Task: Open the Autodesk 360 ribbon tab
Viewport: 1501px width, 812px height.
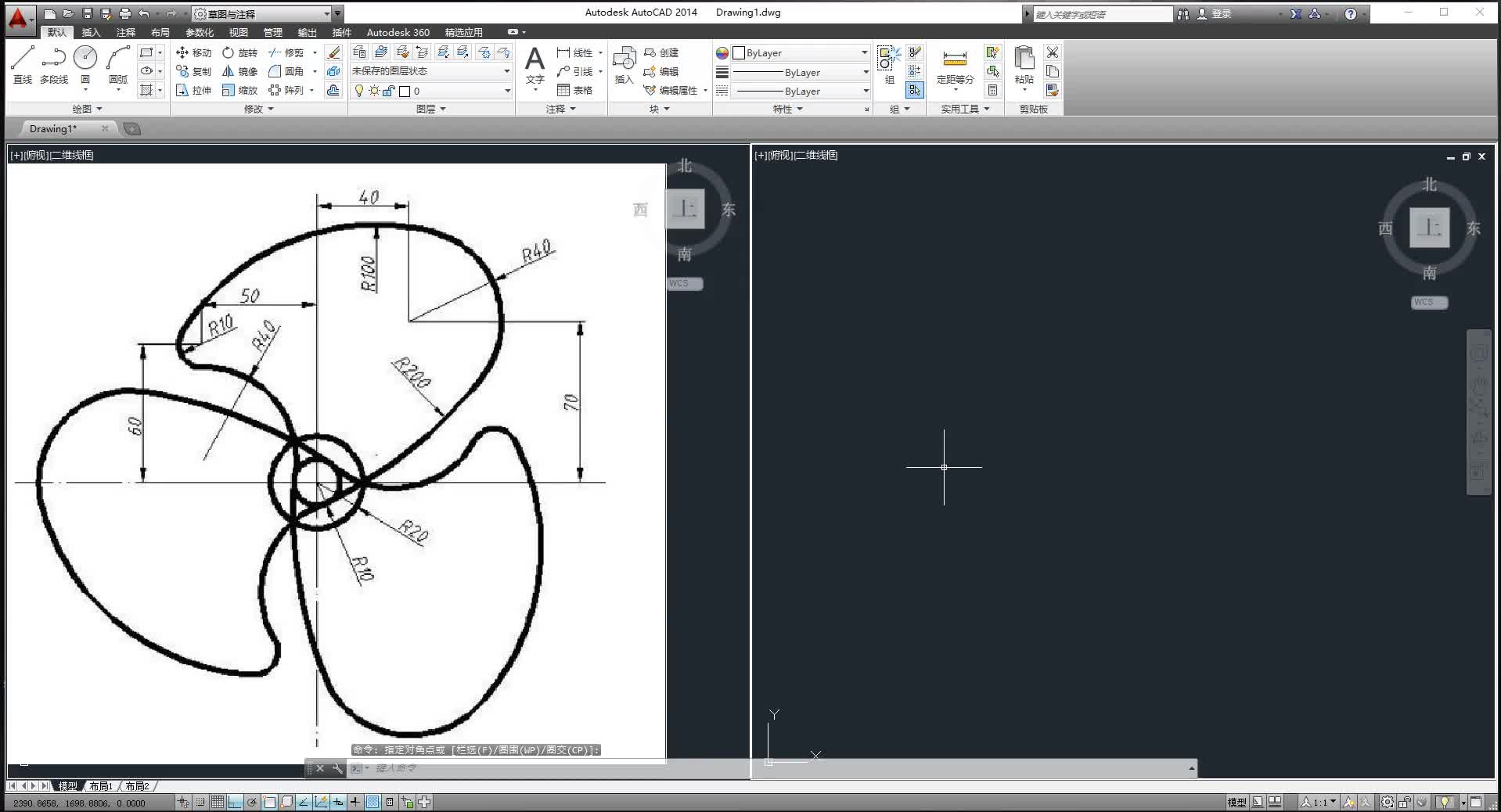Action: (398, 32)
